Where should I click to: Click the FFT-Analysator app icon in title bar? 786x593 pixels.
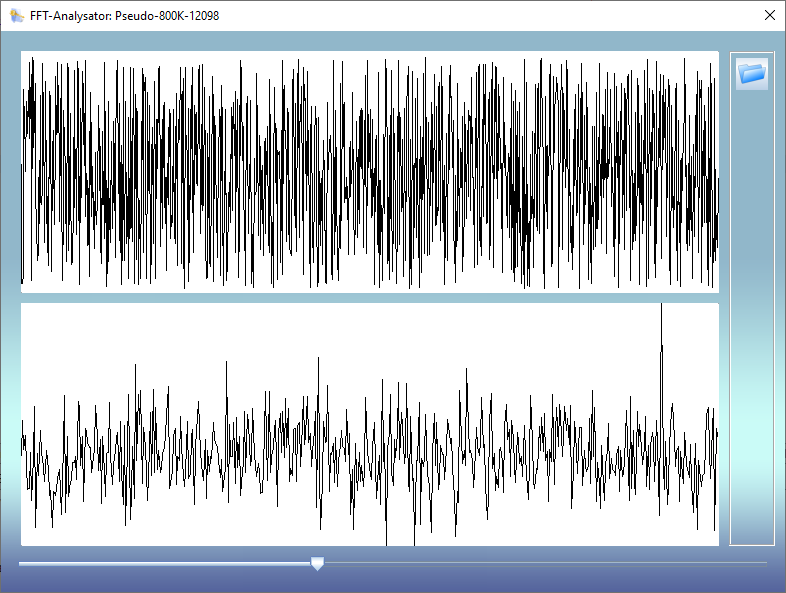[x=17, y=15]
